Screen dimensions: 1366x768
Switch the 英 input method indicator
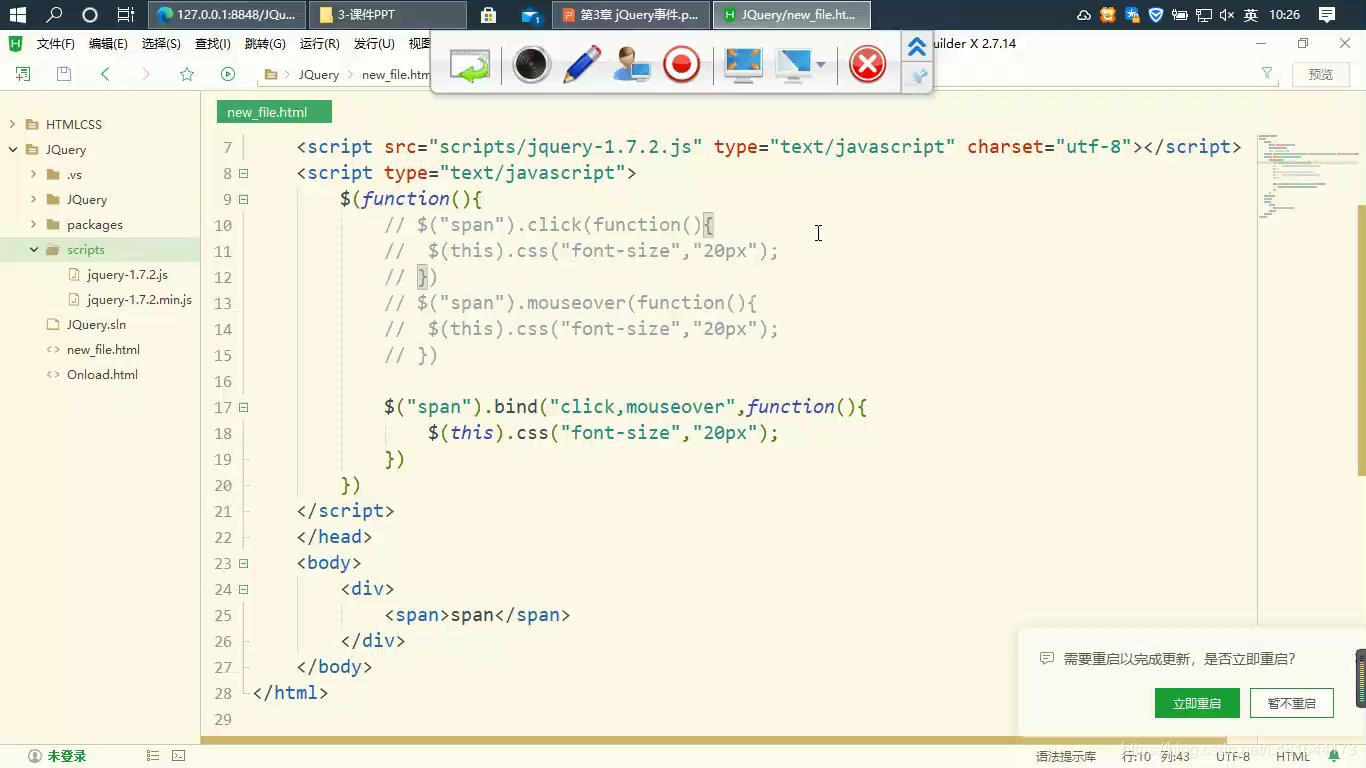click(x=1250, y=15)
